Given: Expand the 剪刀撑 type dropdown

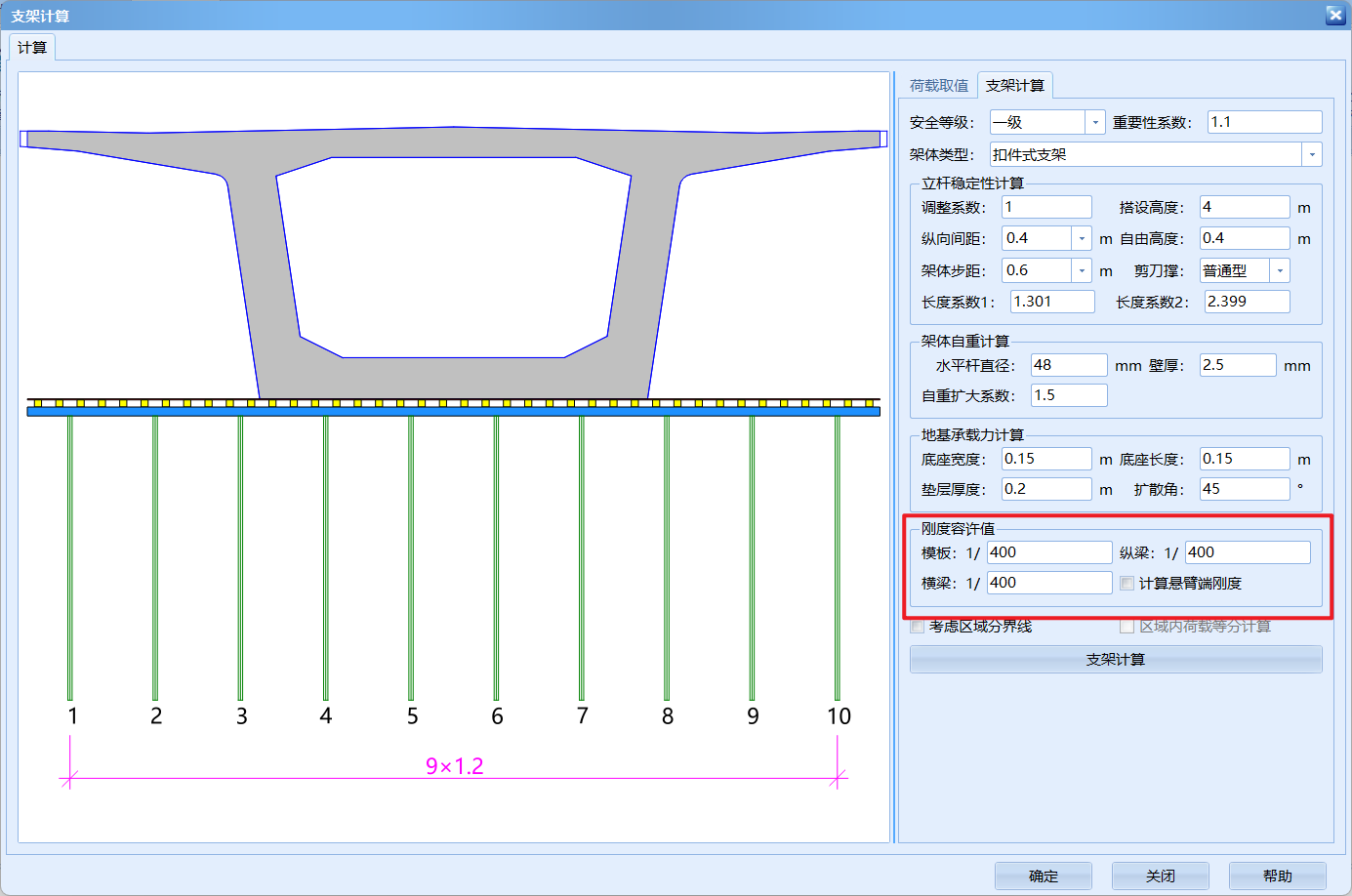Looking at the screenshot, I should tap(1279, 270).
